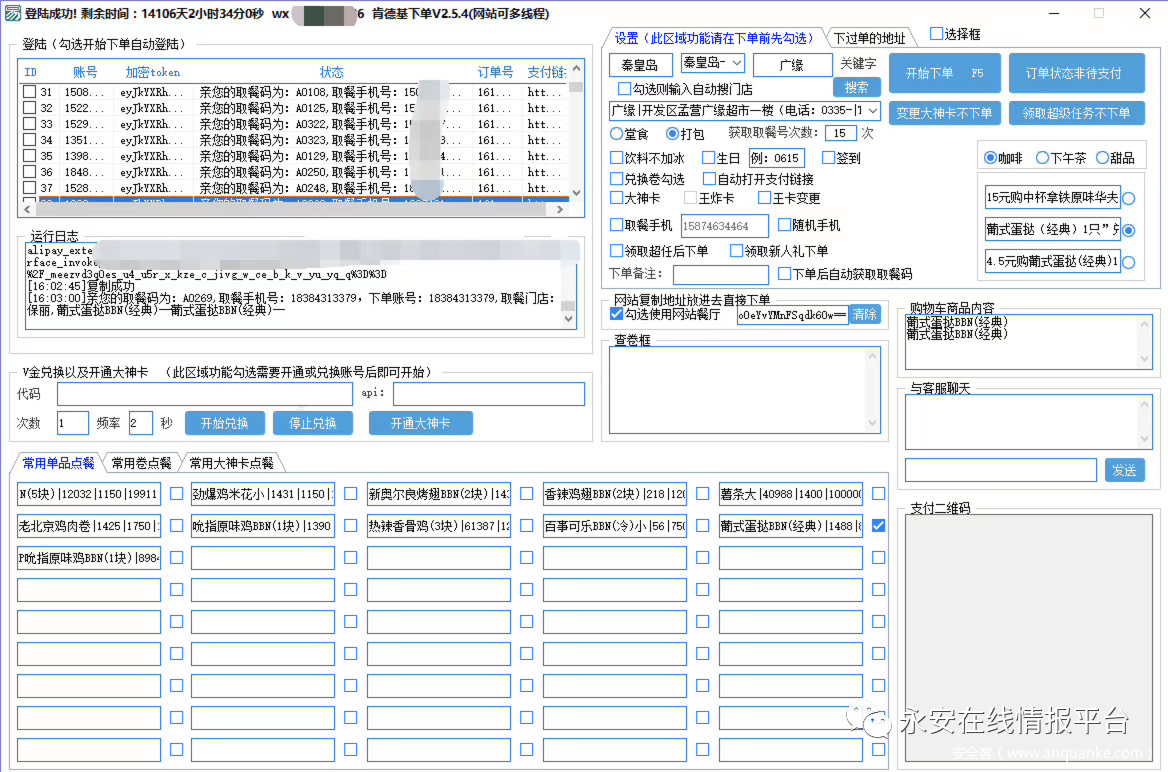Click the 开始下单 F5 button

pos(944,73)
